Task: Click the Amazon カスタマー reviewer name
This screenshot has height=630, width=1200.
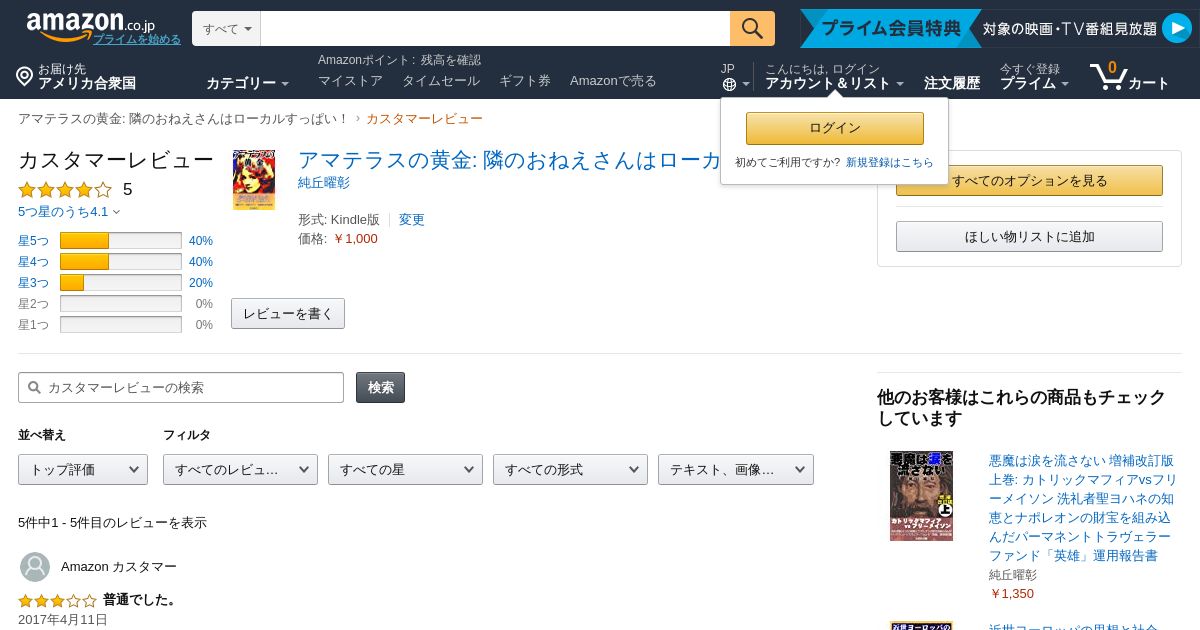Action: (x=119, y=567)
